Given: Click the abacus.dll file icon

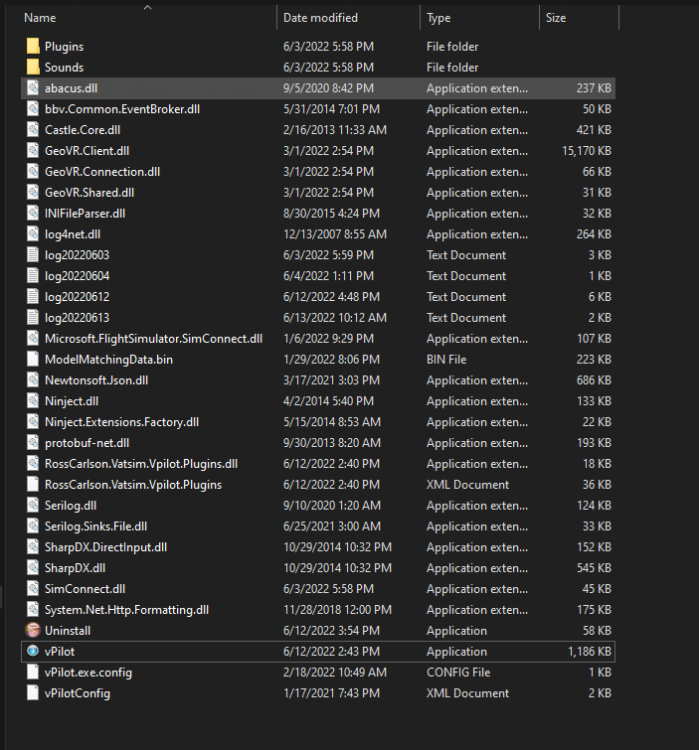Looking at the screenshot, I should [33, 88].
